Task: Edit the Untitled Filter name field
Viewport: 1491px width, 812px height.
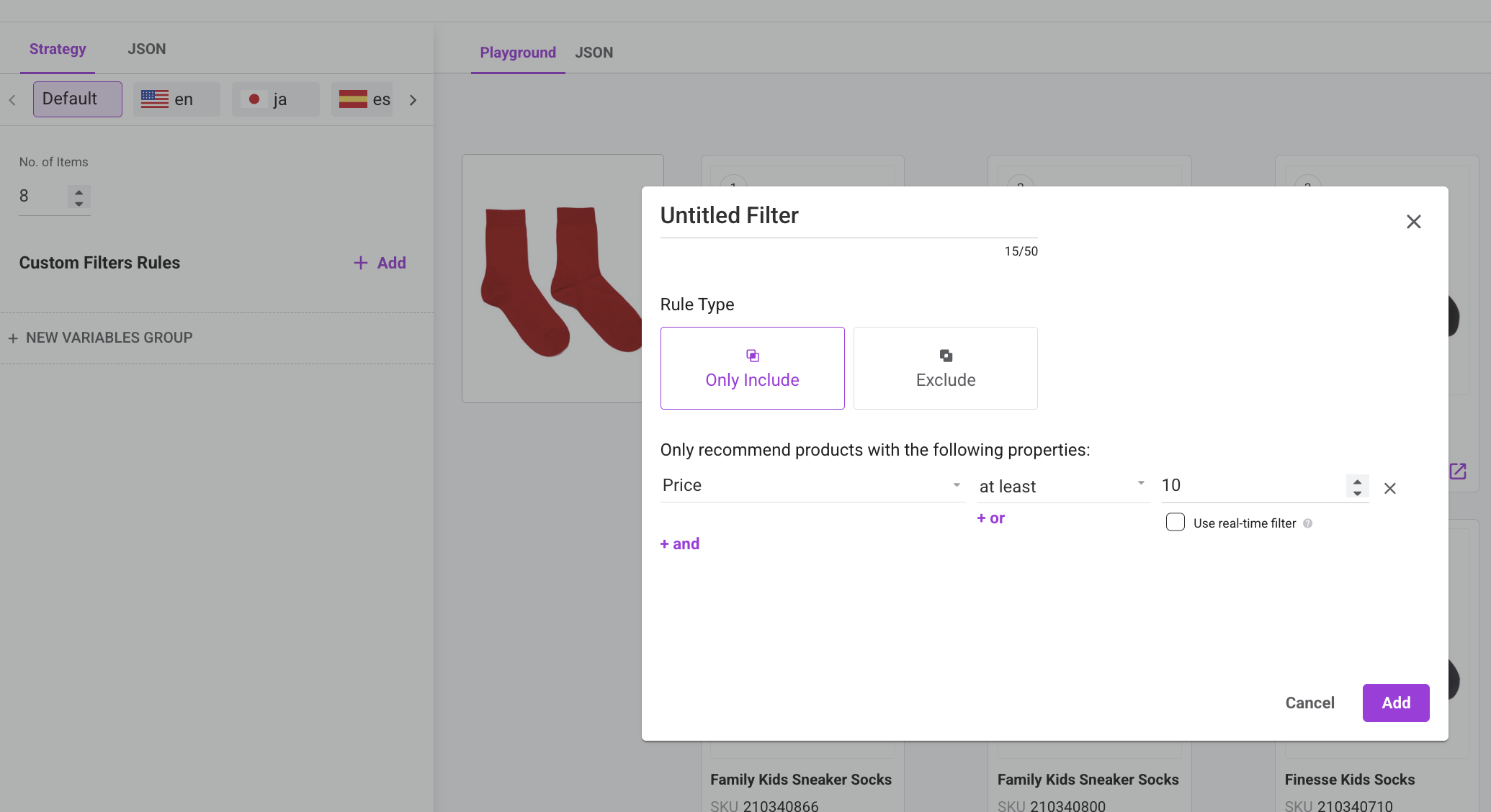Action: [x=849, y=216]
